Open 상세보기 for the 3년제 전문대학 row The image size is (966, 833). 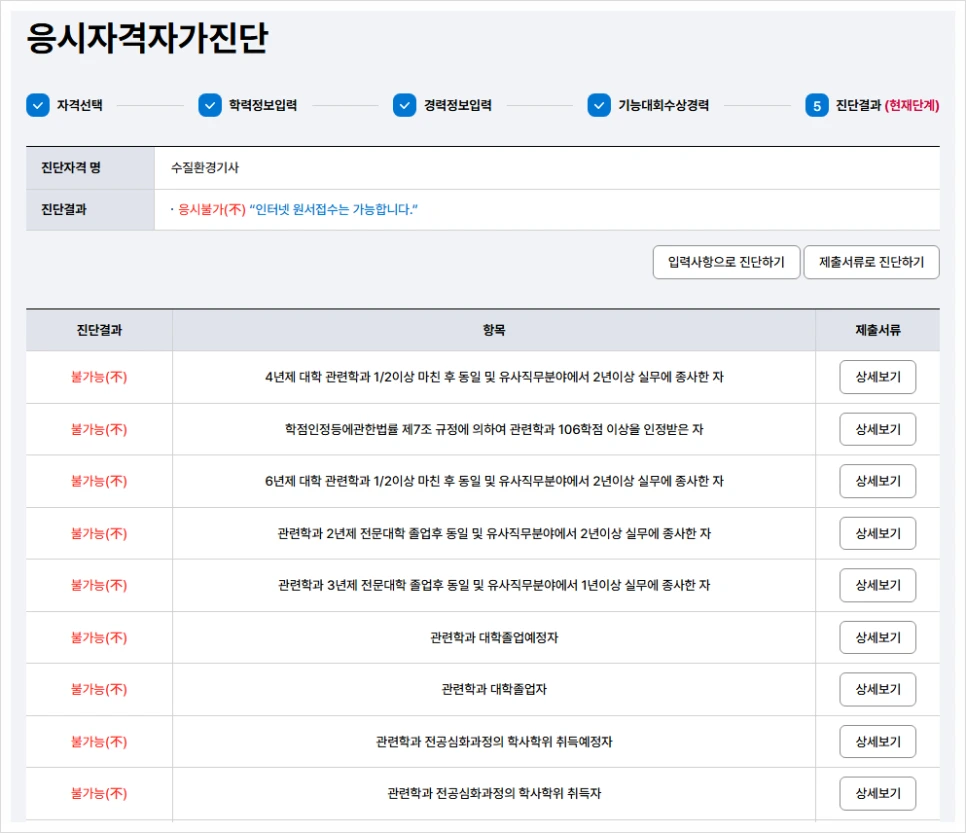[x=877, y=585]
